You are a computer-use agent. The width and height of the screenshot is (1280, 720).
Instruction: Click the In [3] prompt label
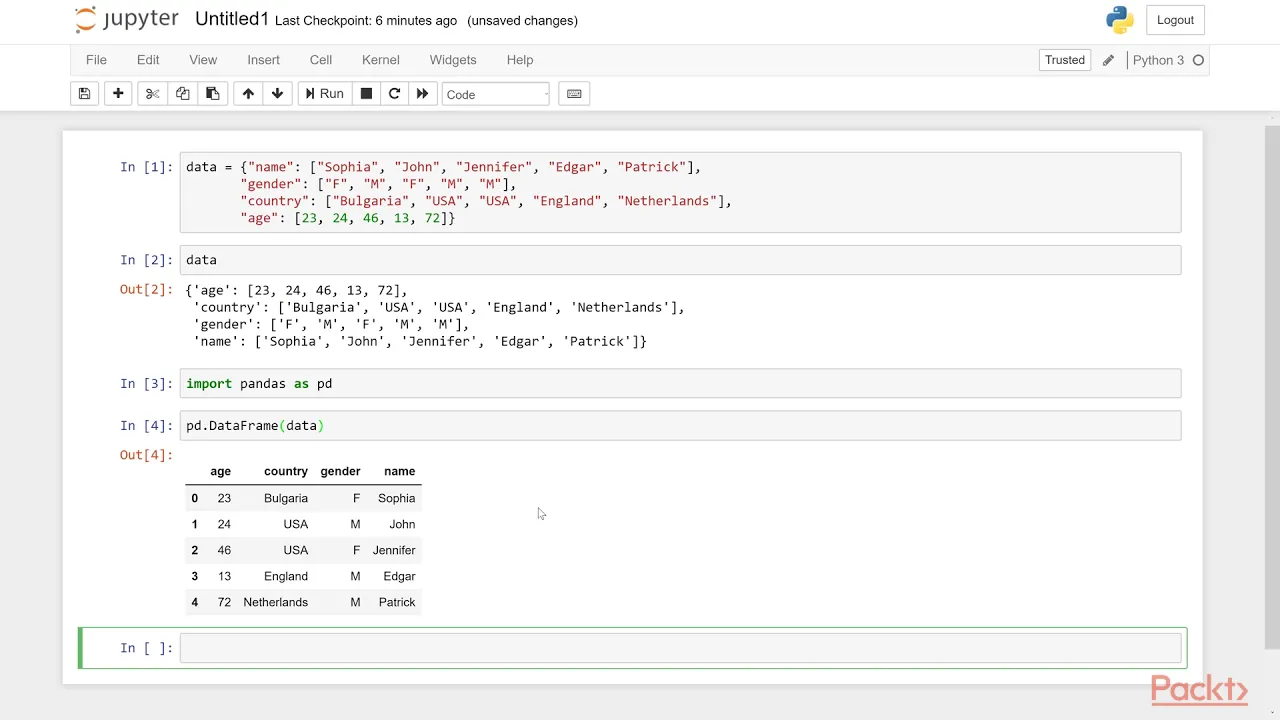click(x=147, y=383)
